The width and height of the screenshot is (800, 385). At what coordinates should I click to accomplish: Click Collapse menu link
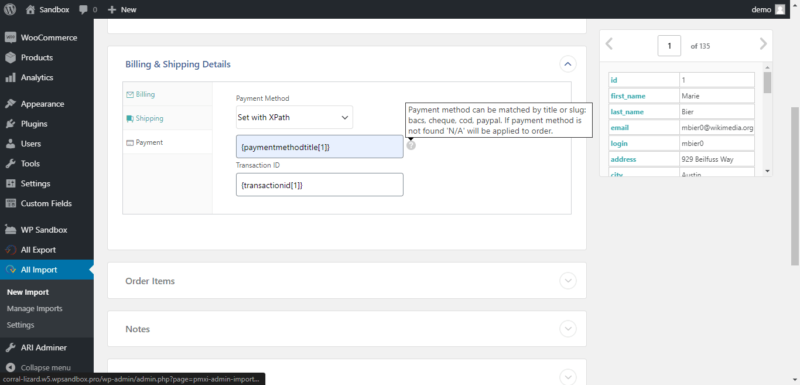coord(45,368)
